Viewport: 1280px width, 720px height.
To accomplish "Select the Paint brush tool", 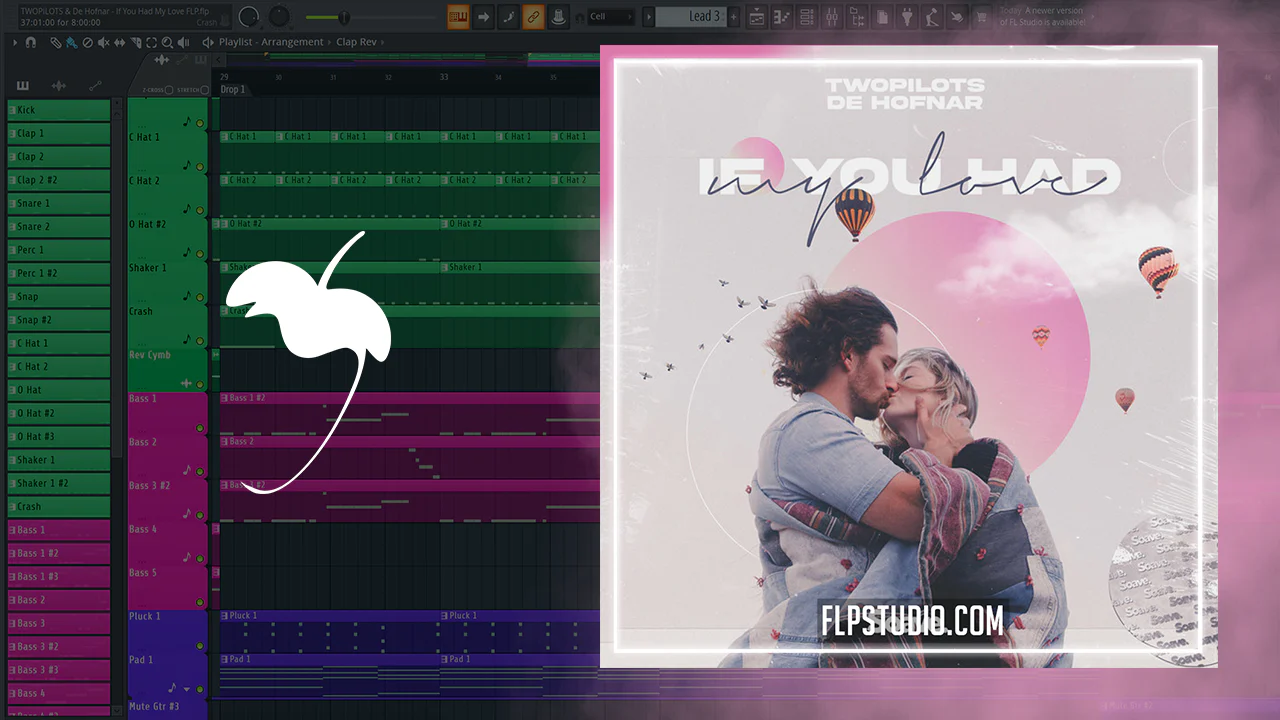I will tap(71, 43).
